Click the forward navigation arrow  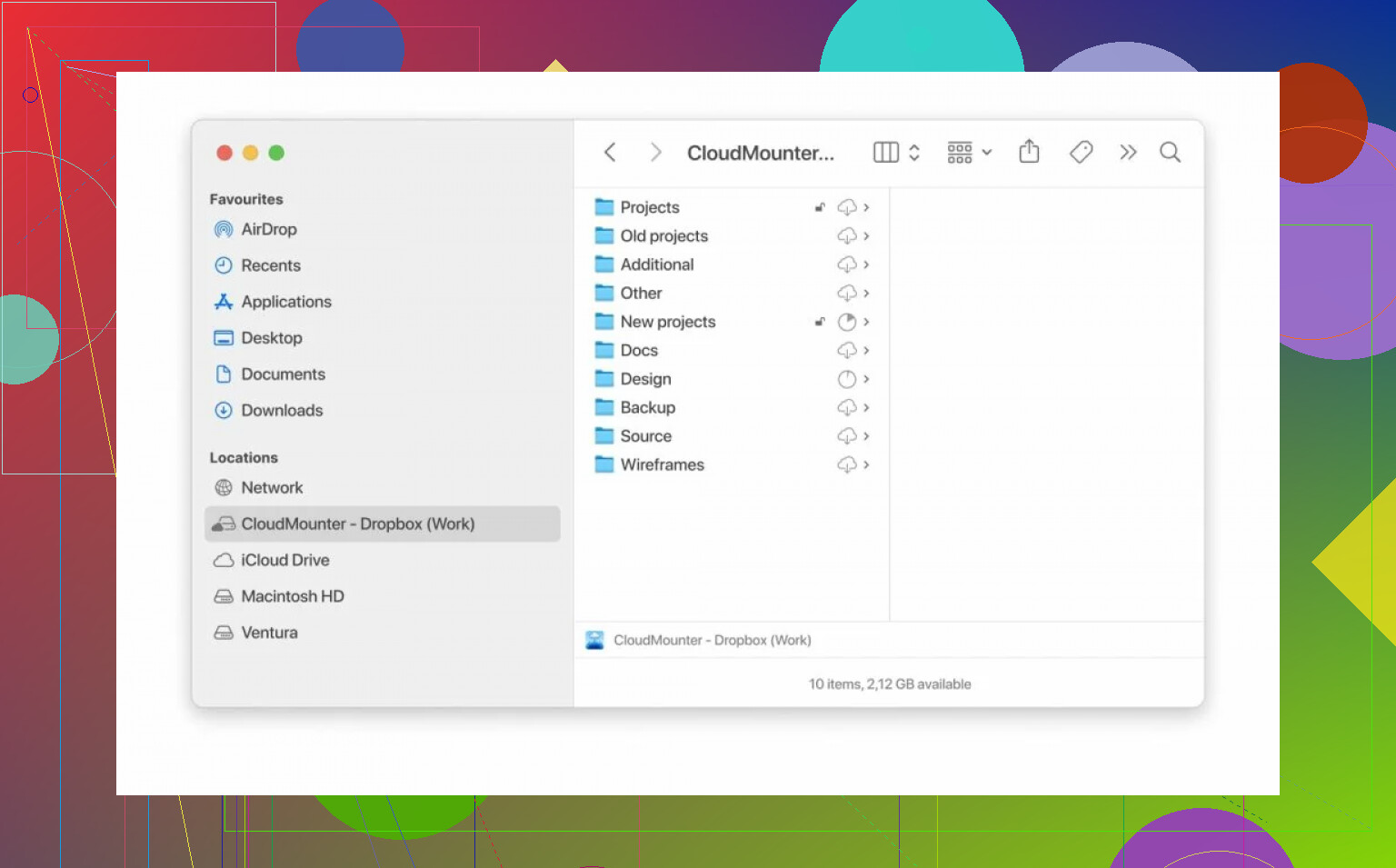pos(655,153)
